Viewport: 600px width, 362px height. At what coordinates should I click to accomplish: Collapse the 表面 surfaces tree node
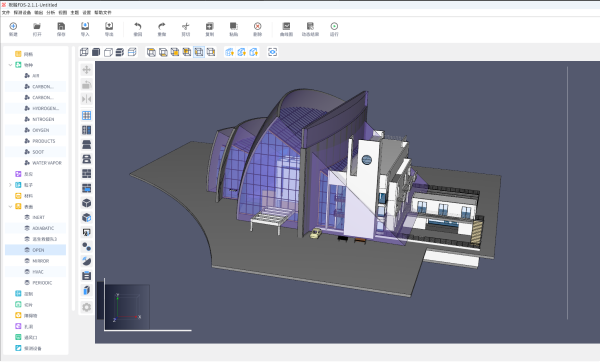point(10,207)
